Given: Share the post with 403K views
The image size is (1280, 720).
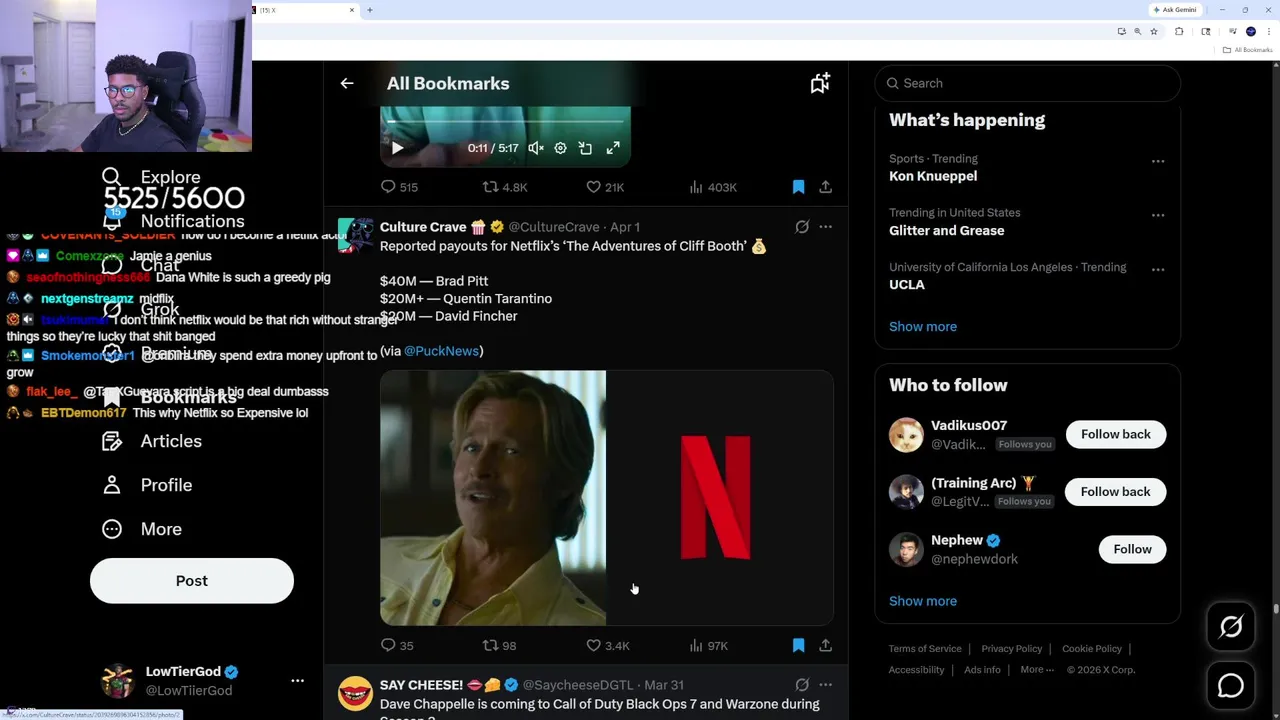Looking at the screenshot, I should [x=825, y=187].
